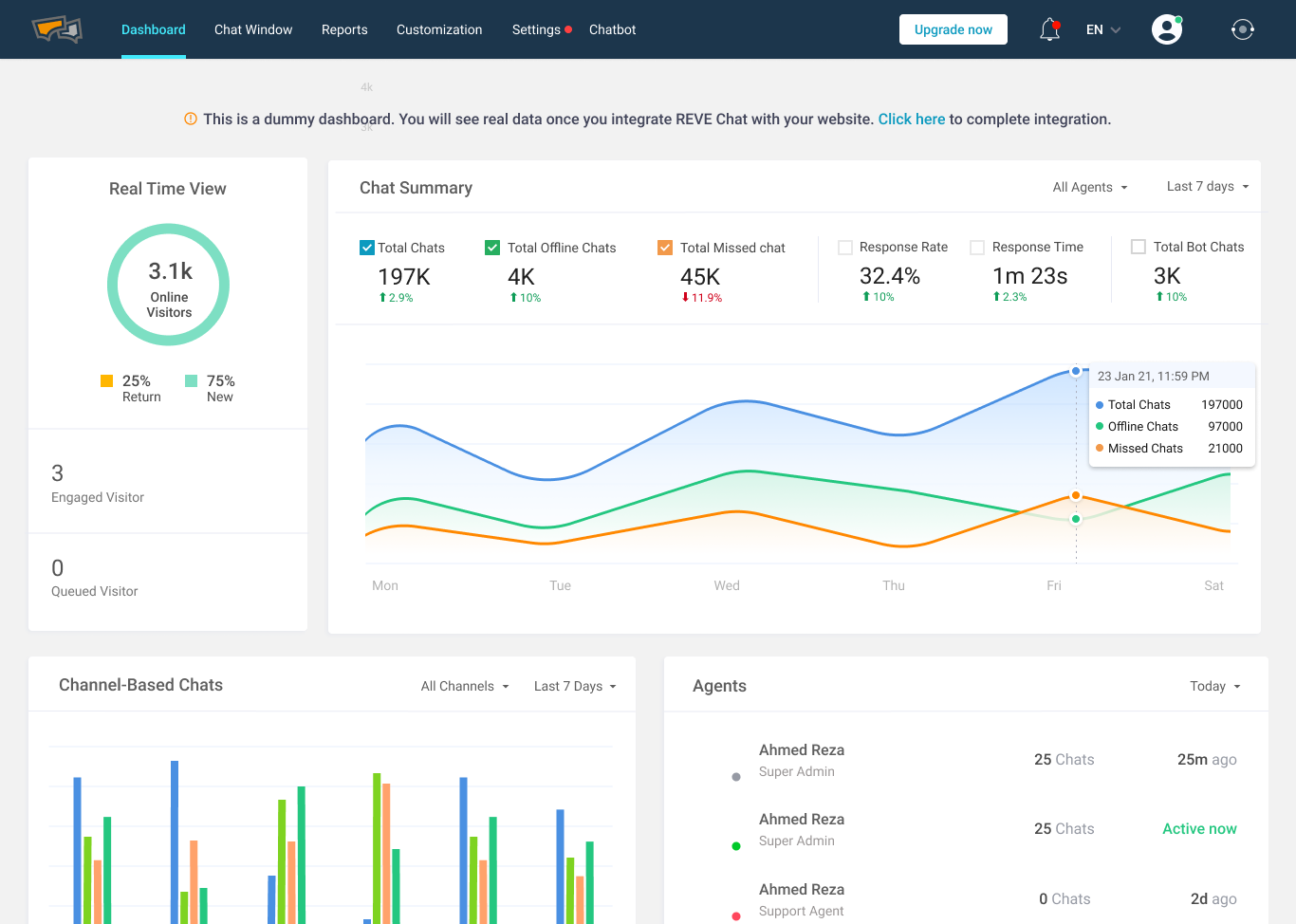
Task: Uncheck the Total Missed chat checkbox
Action: click(665, 248)
